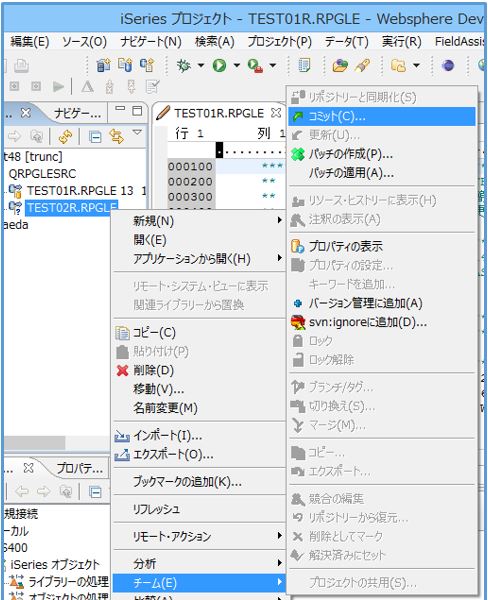Select 移動(V)... menu entry
This screenshot has height=600, width=488.
pos(199,389)
